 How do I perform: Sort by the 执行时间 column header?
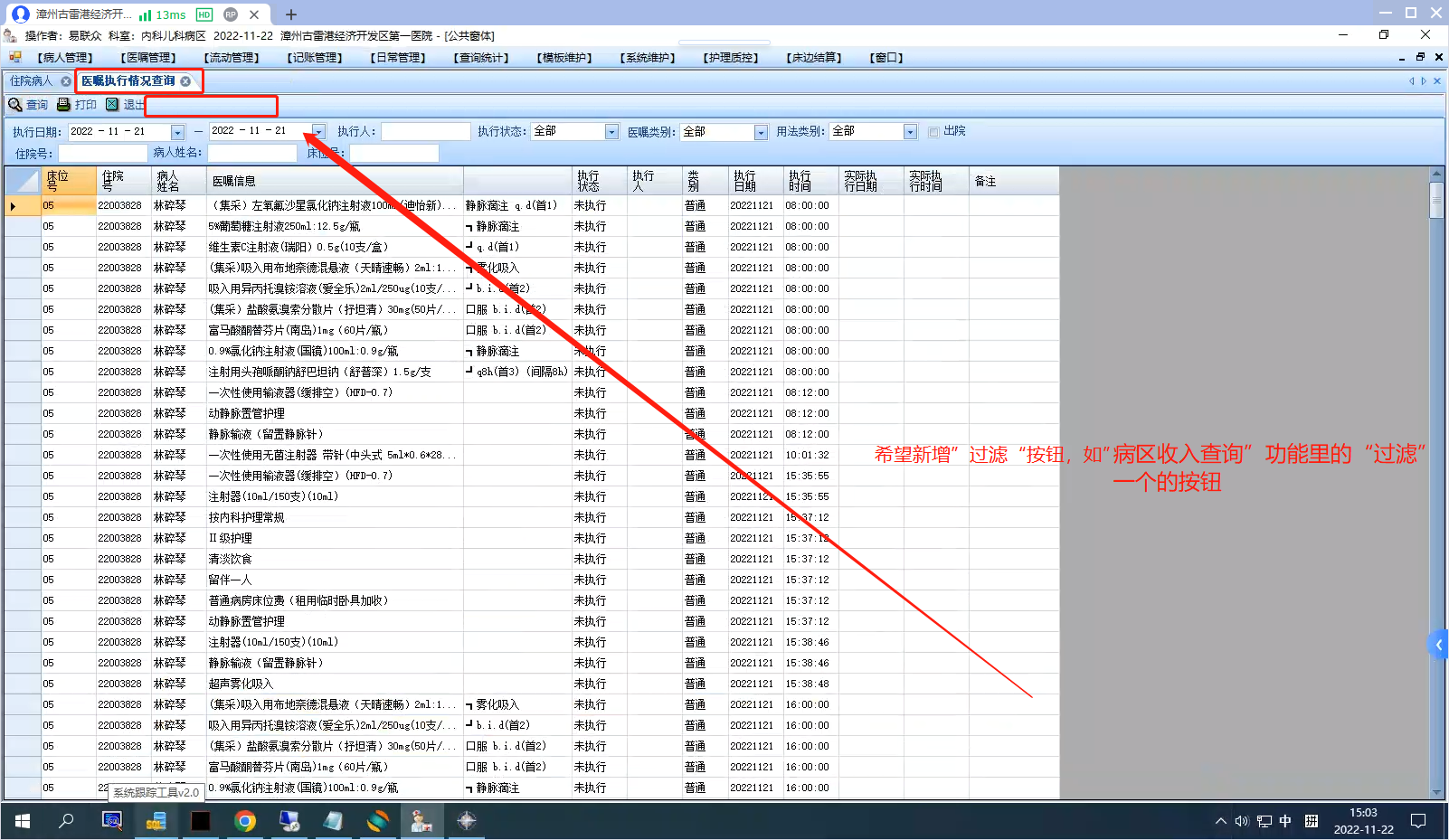pyautogui.click(x=811, y=181)
